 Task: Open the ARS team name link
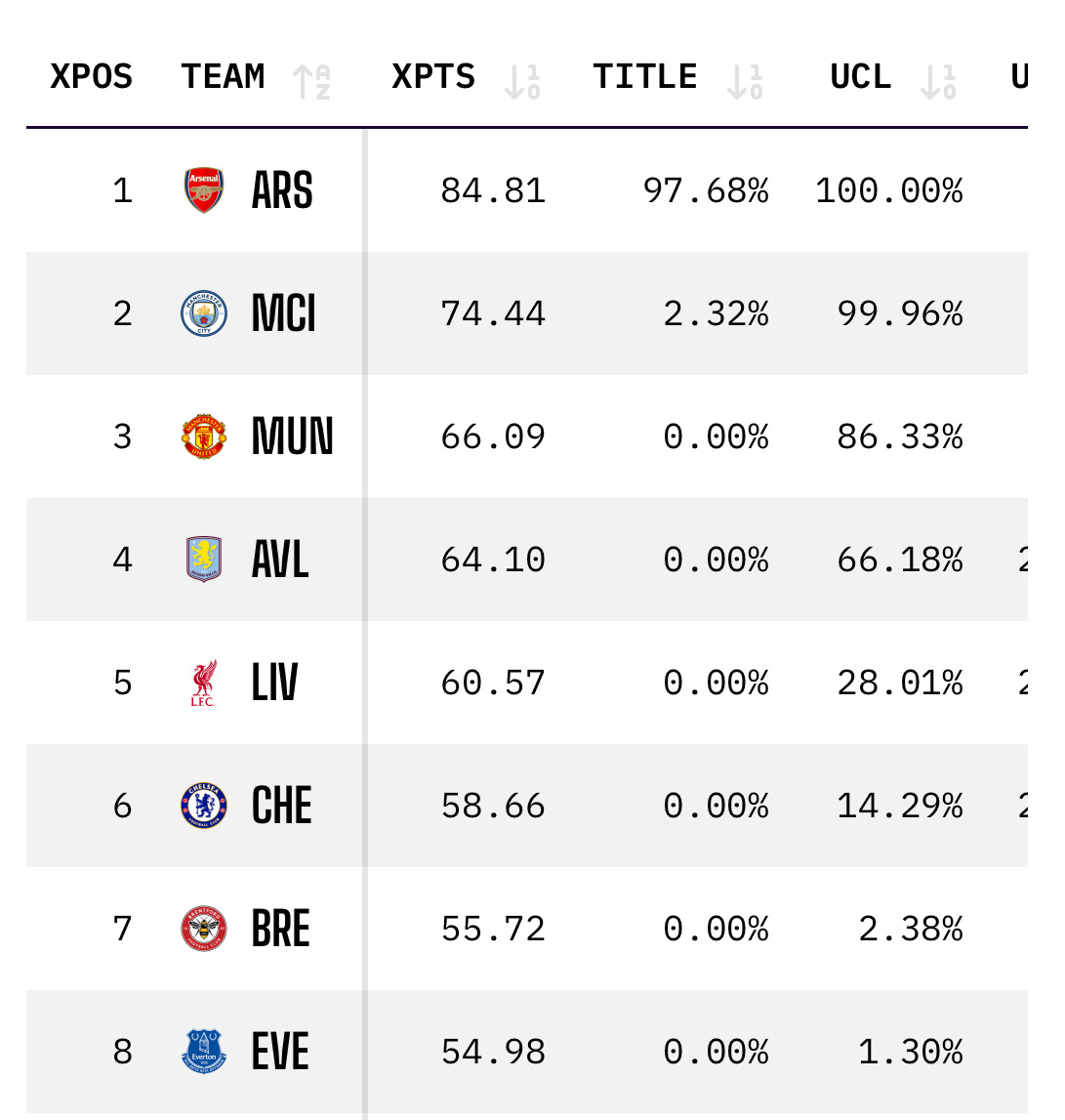(x=282, y=191)
